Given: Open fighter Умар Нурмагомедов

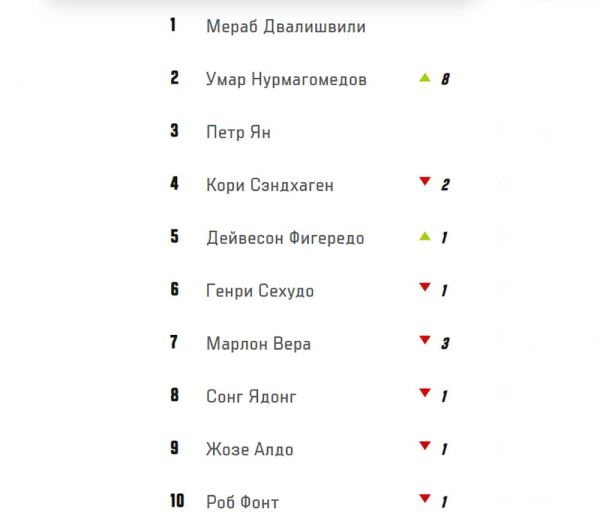Looking at the screenshot, I should (286, 80).
